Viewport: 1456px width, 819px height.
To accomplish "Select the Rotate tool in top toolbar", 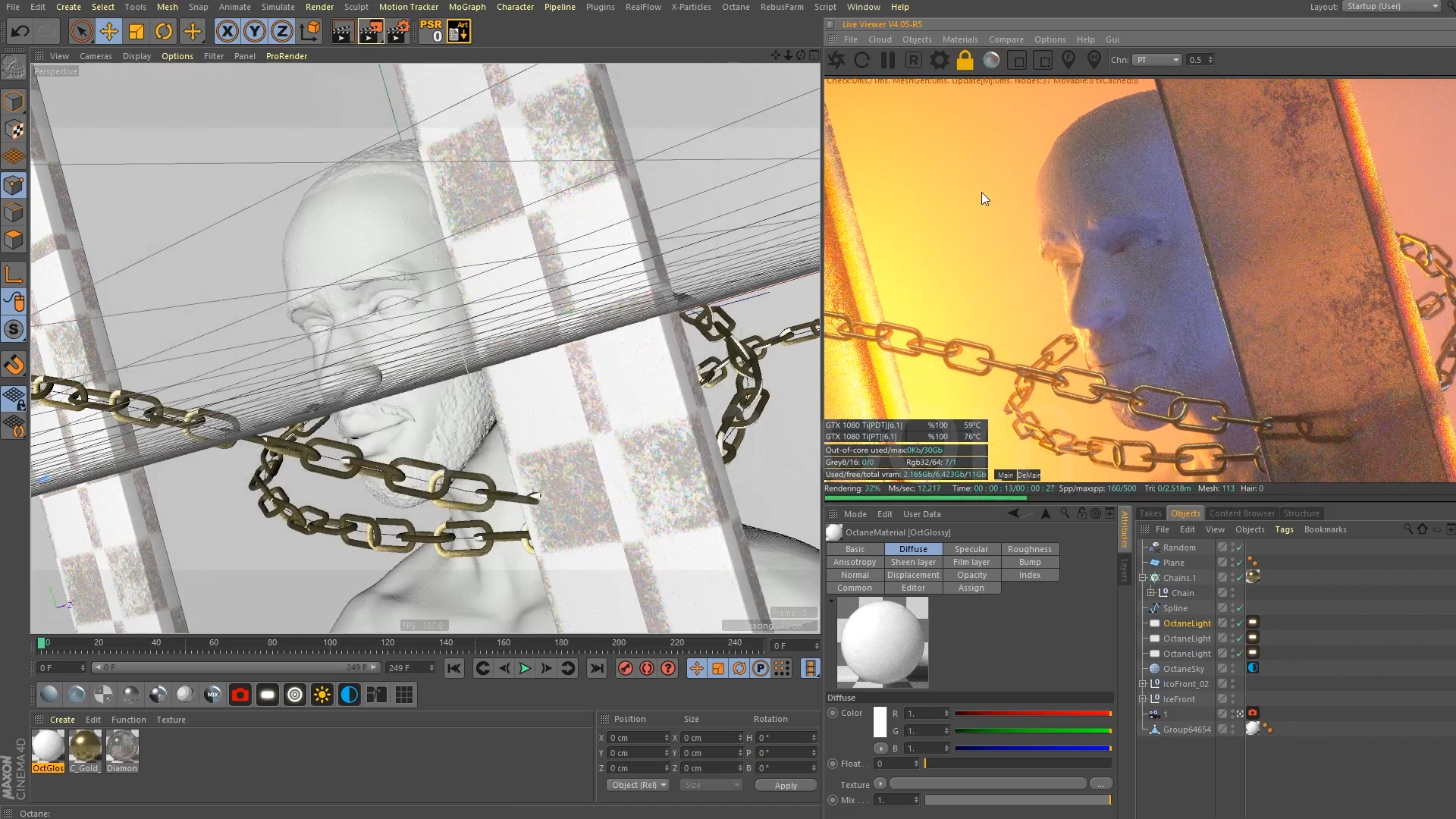I will click(x=164, y=31).
